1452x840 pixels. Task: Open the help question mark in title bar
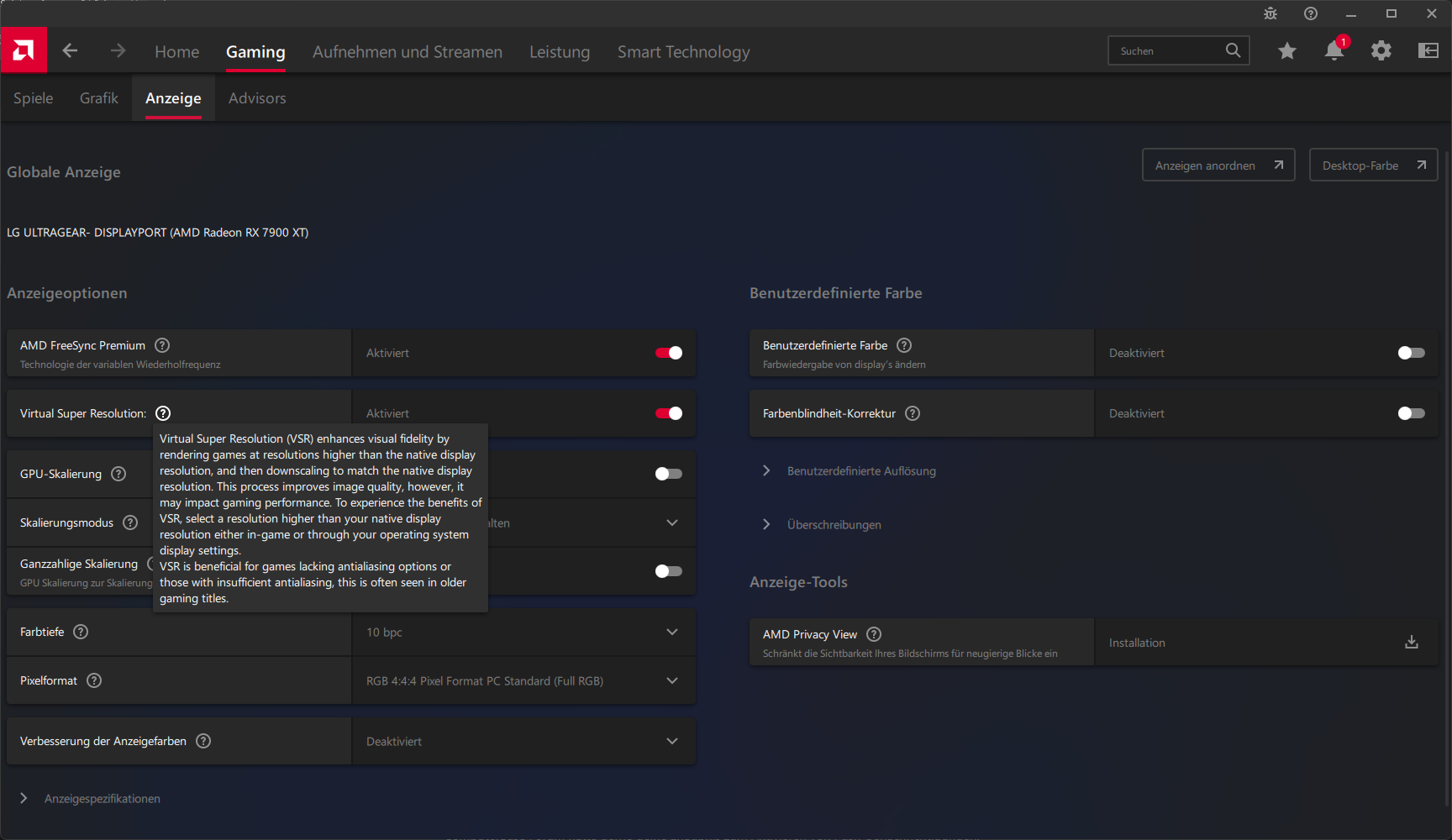click(x=1311, y=13)
